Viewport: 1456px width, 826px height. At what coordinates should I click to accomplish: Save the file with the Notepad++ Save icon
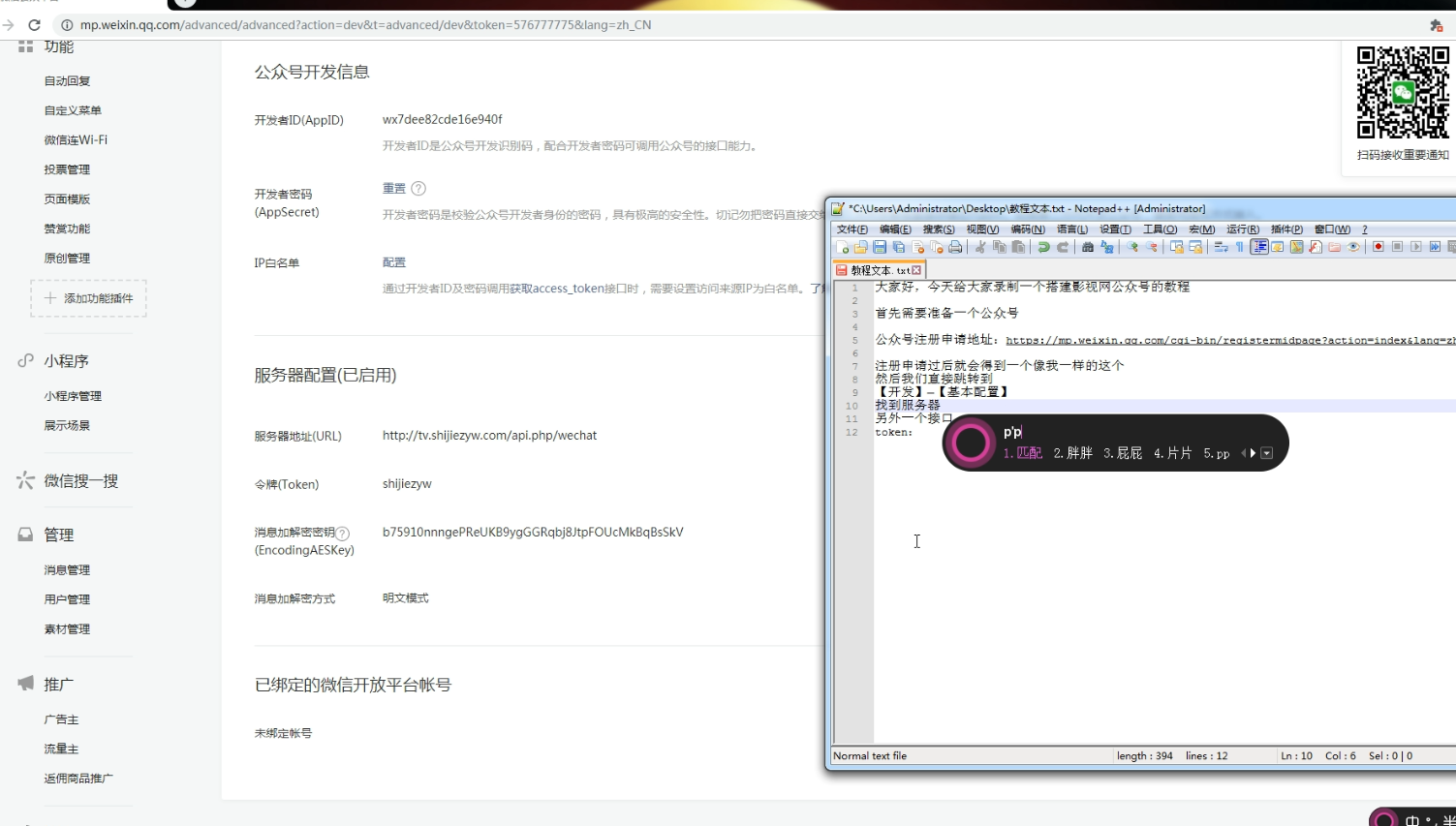tap(880, 247)
